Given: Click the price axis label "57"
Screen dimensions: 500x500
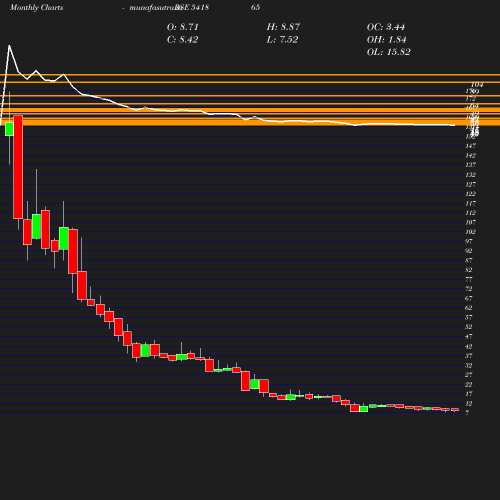Looking at the screenshot, I should point(469,318).
